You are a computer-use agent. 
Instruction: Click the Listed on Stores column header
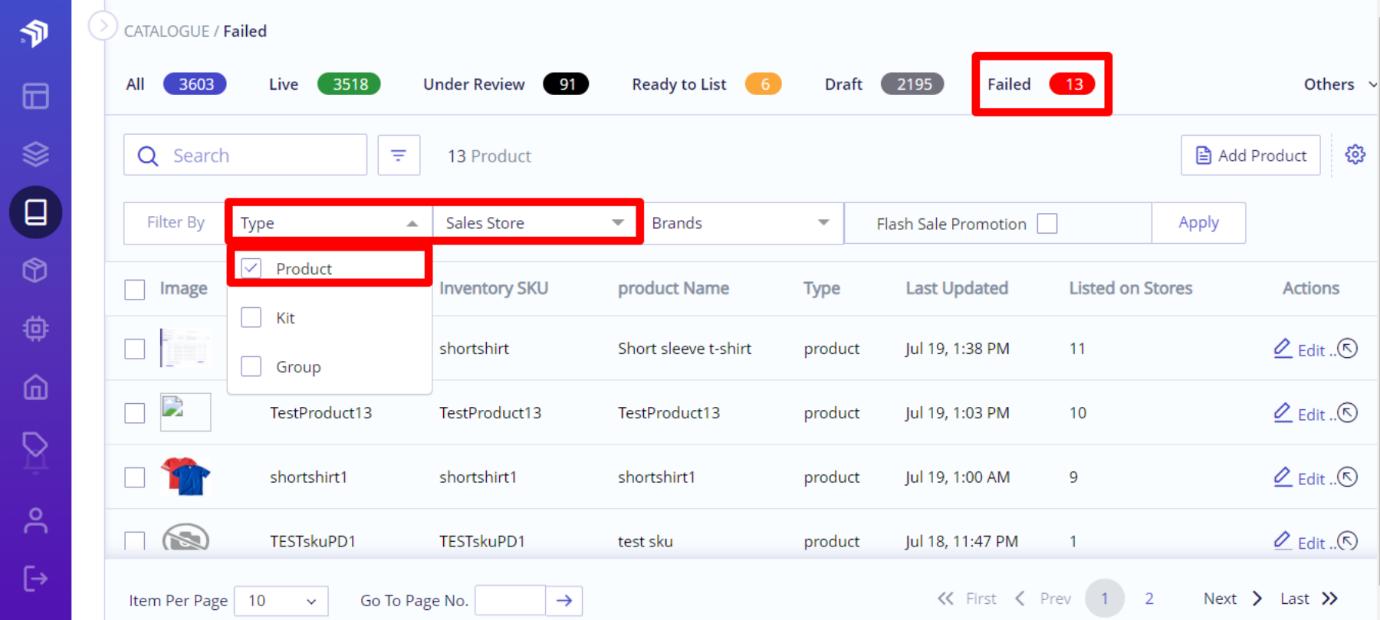point(1130,288)
